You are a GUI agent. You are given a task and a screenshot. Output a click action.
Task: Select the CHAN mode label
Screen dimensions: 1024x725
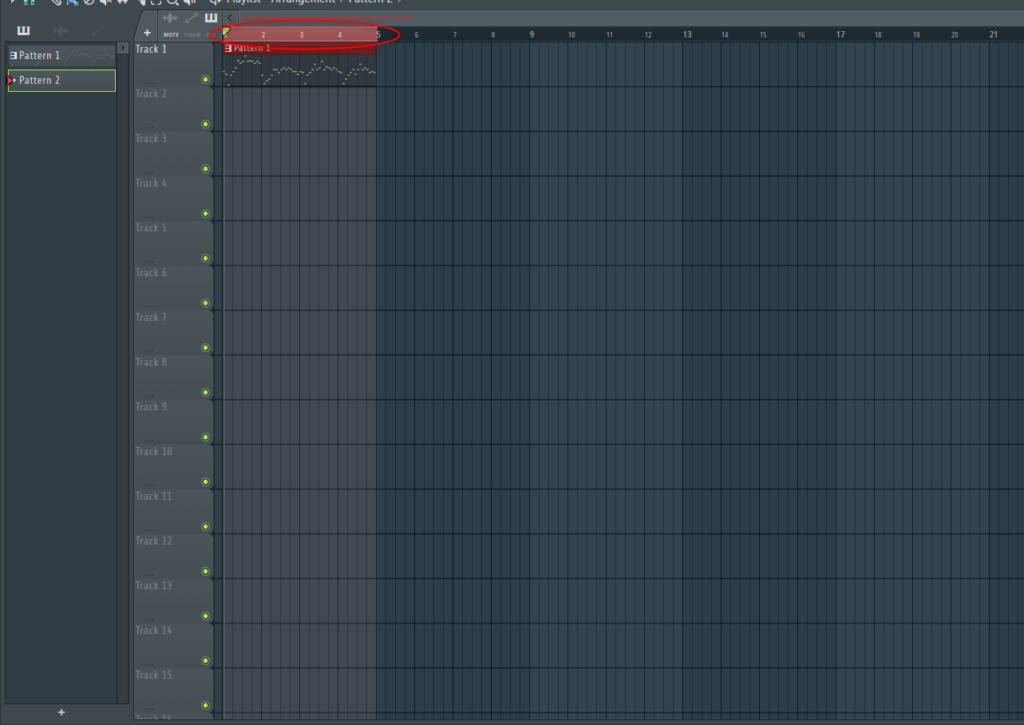click(192, 35)
